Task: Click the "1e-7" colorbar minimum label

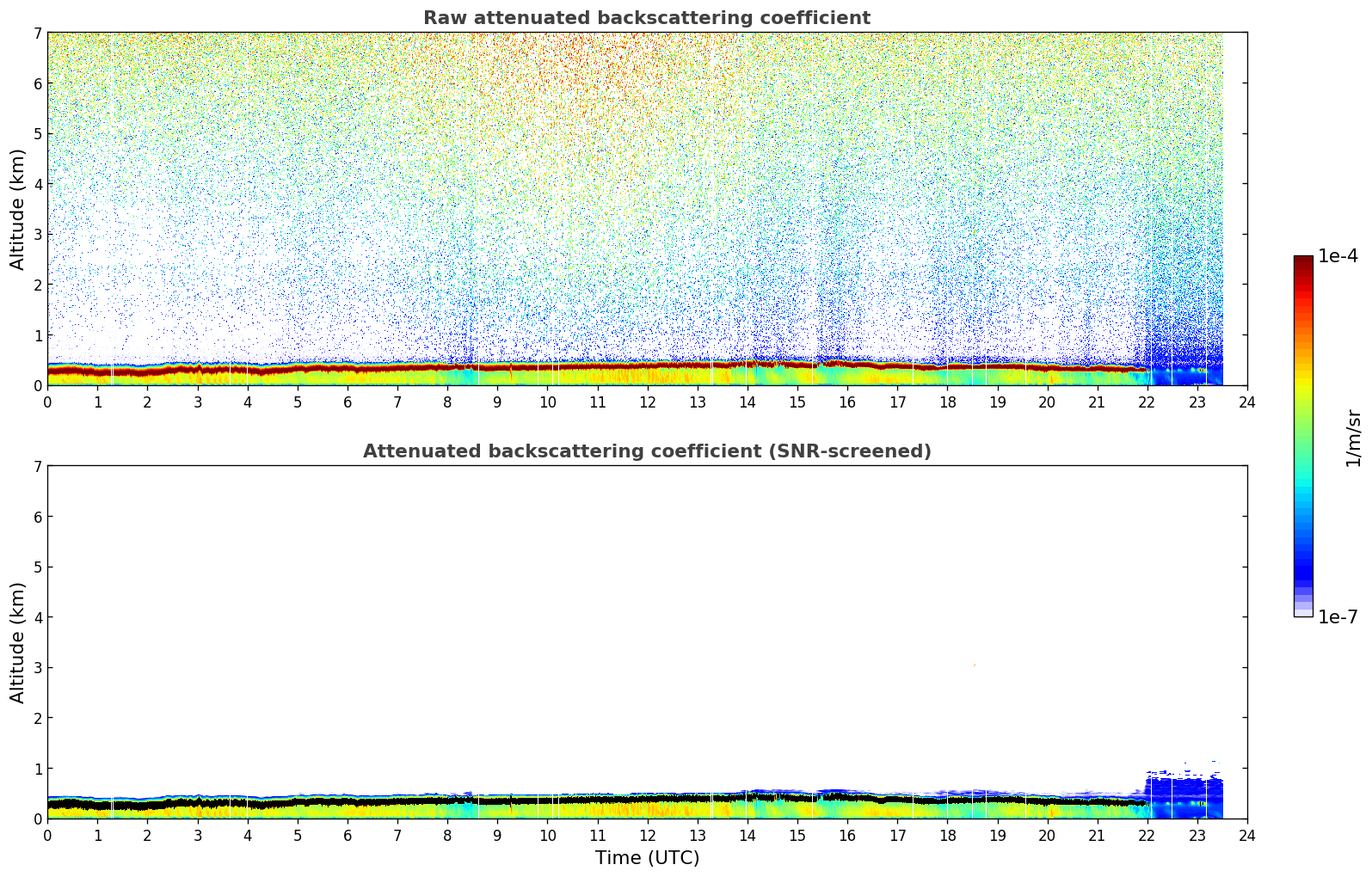Action: pos(1338,617)
